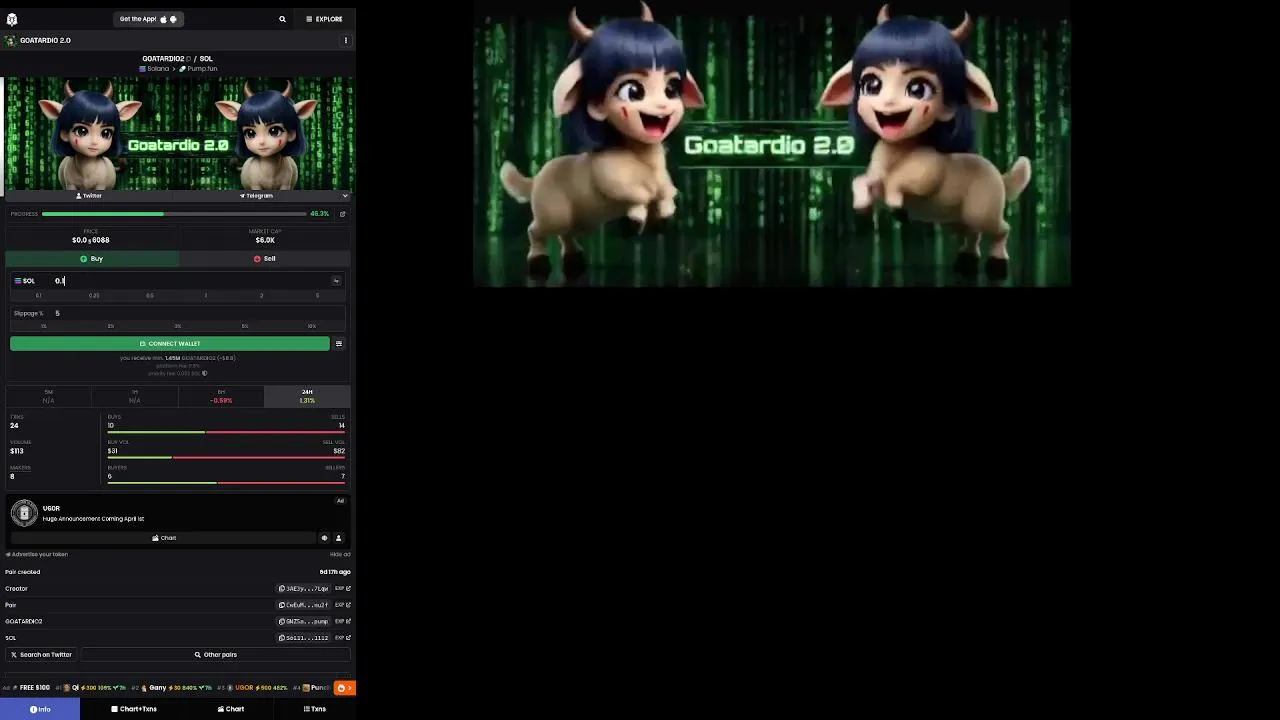Toggle swap currency icon beside SOL amount
Image resolution: width=1280 pixels, height=720 pixels.
click(336, 281)
